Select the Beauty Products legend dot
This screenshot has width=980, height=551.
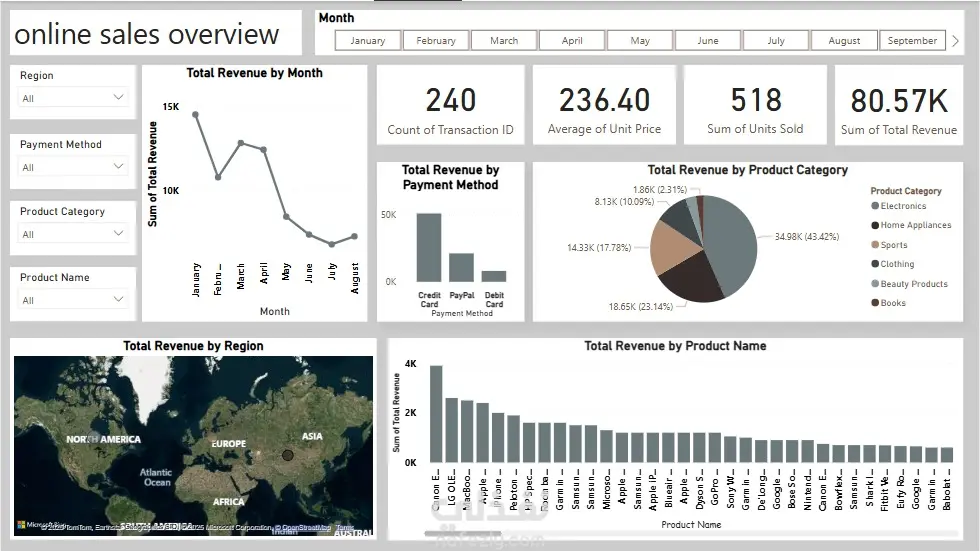pyautogui.click(x=875, y=283)
